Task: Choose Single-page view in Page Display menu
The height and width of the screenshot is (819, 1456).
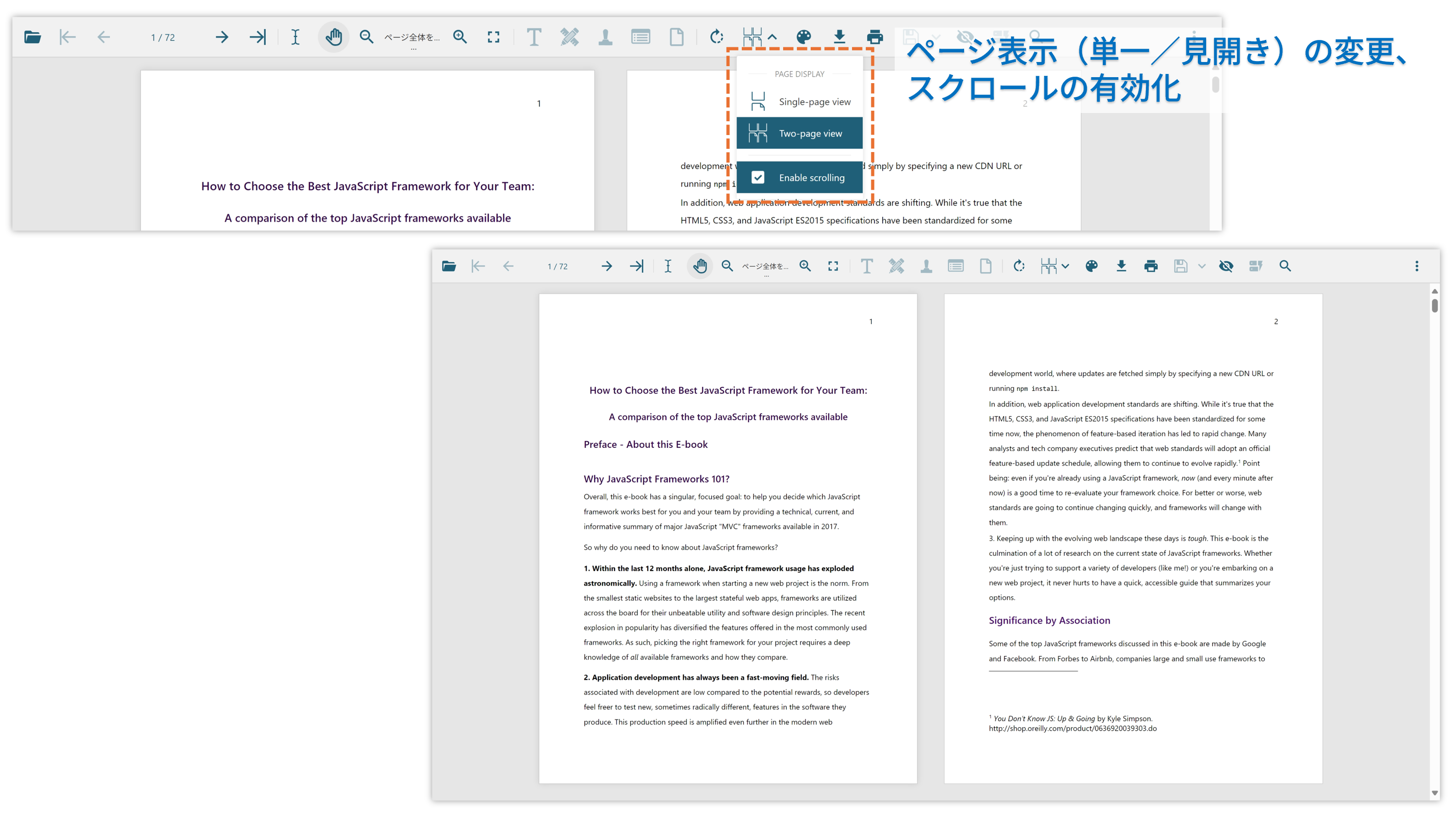Action: coord(799,102)
